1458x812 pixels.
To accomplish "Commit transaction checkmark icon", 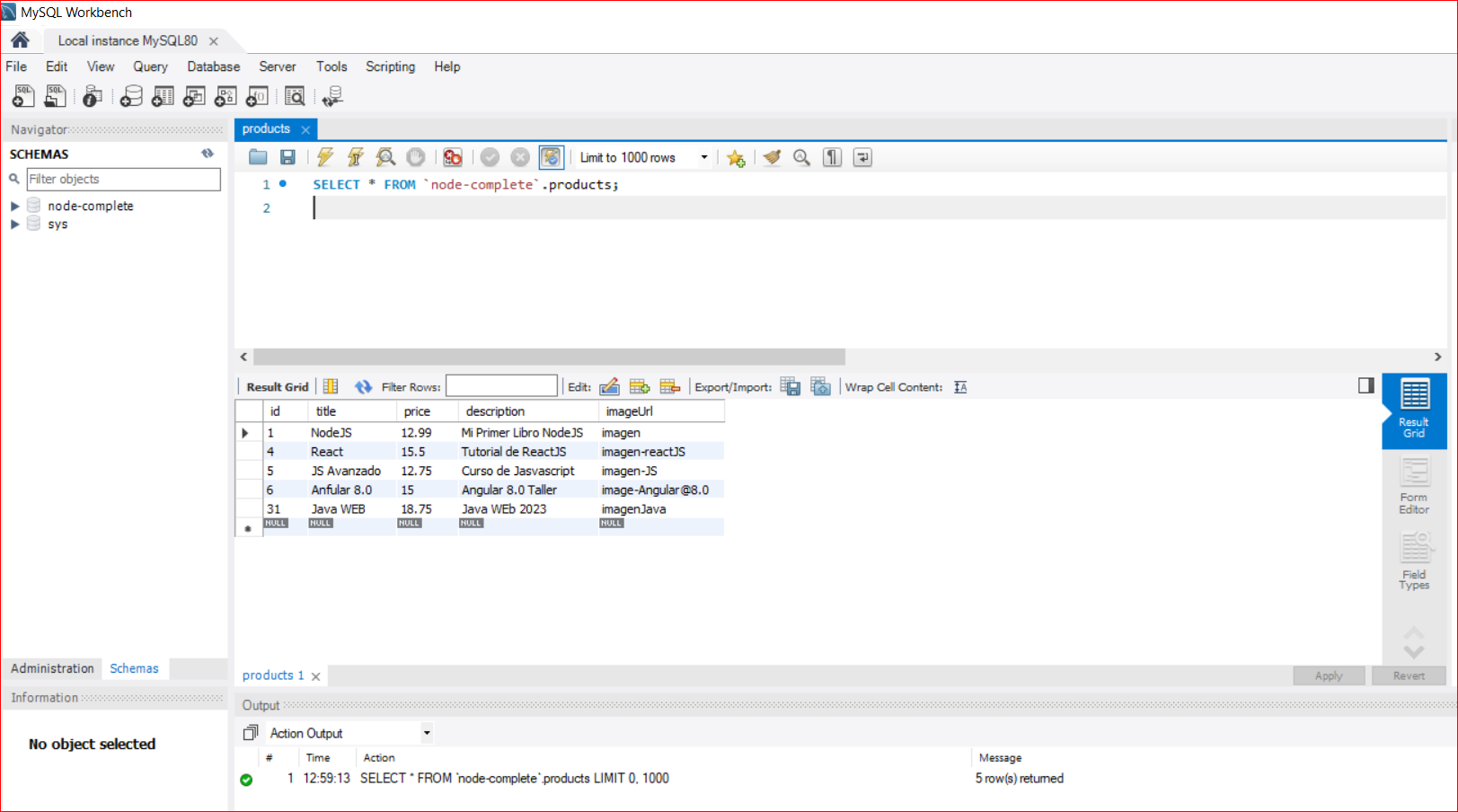I will (x=490, y=157).
